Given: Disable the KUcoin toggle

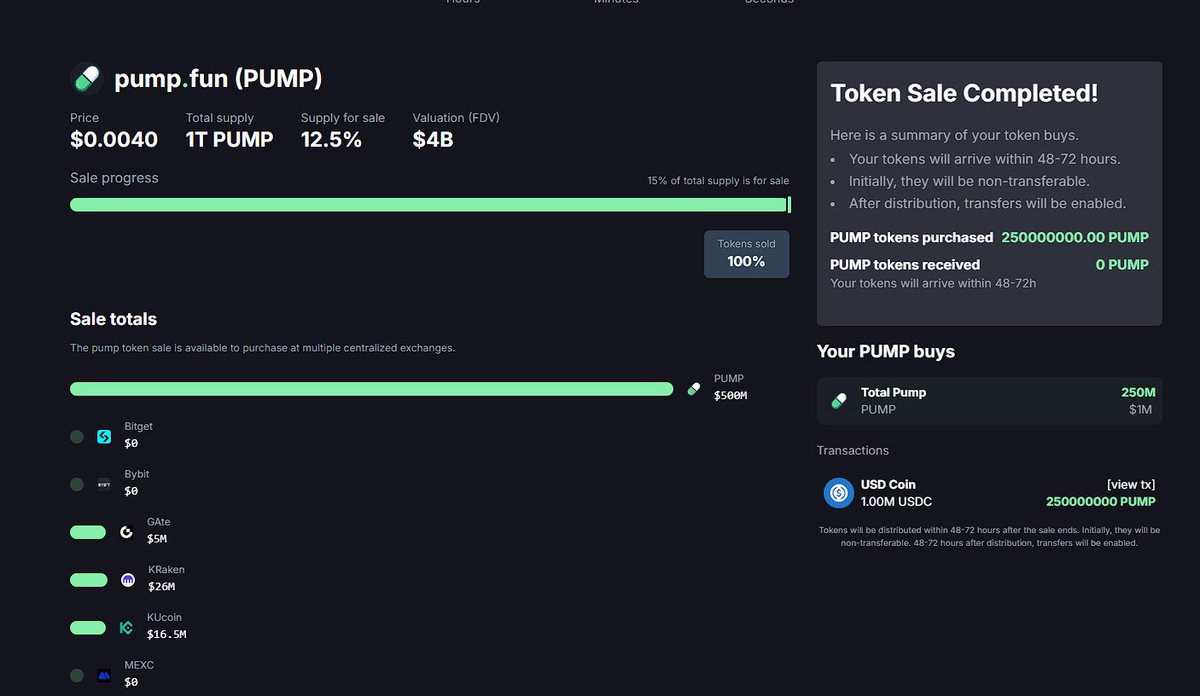Looking at the screenshot, I should [87, 627].
